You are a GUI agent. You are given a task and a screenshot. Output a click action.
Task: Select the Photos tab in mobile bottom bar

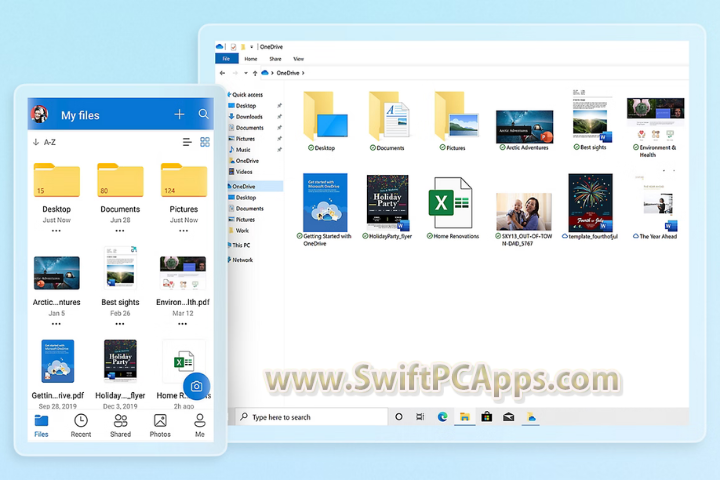coord(160,425)
